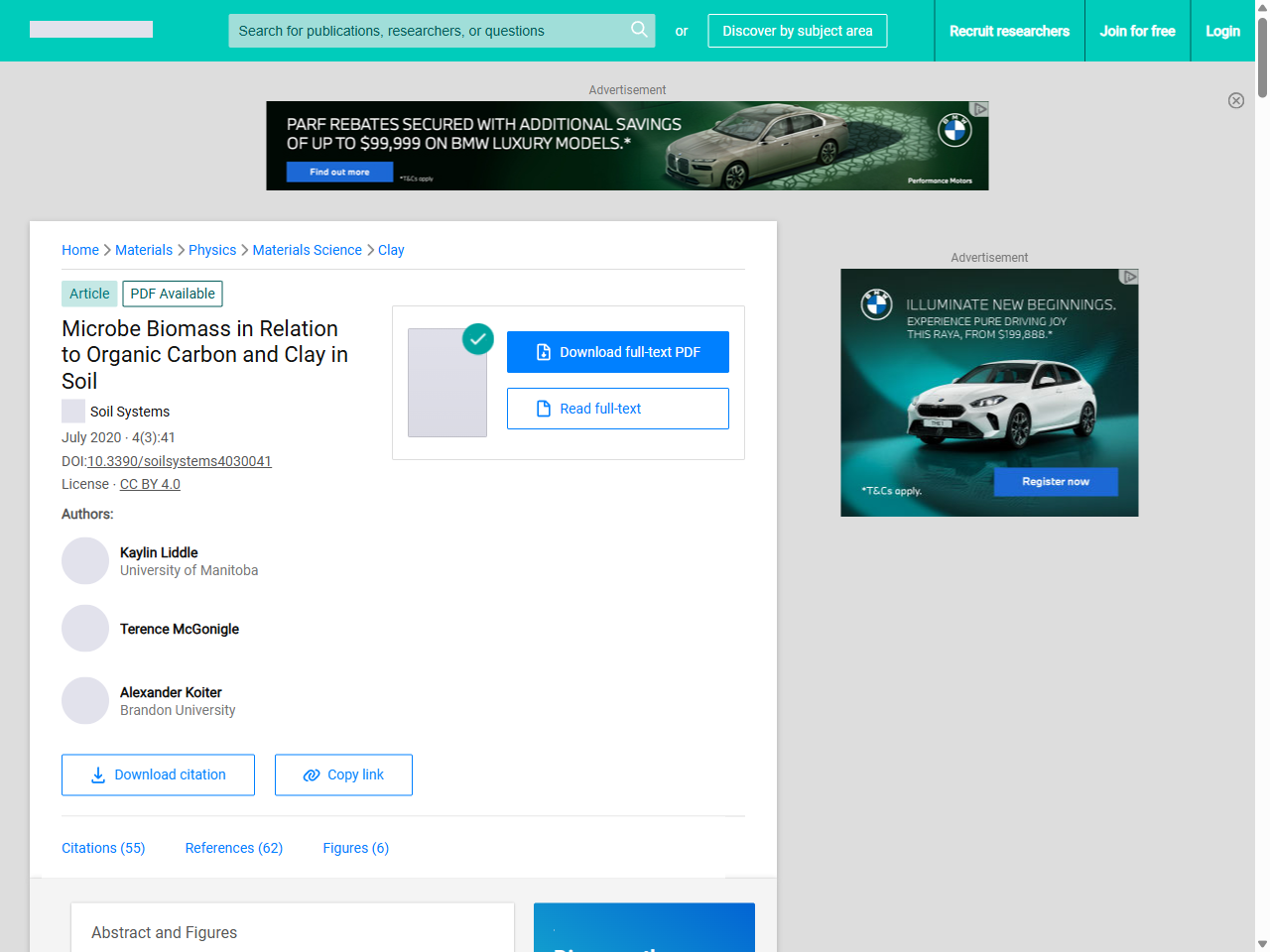Open the PDF preview thumbnail
The width and height of the screenshot is (1270, 952).
pos(447,383)
